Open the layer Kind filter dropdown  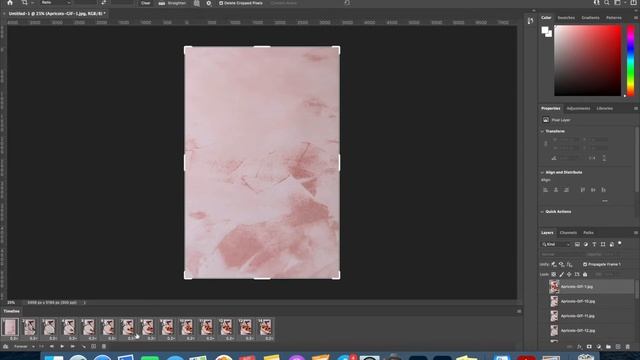[x=556, y=244]
